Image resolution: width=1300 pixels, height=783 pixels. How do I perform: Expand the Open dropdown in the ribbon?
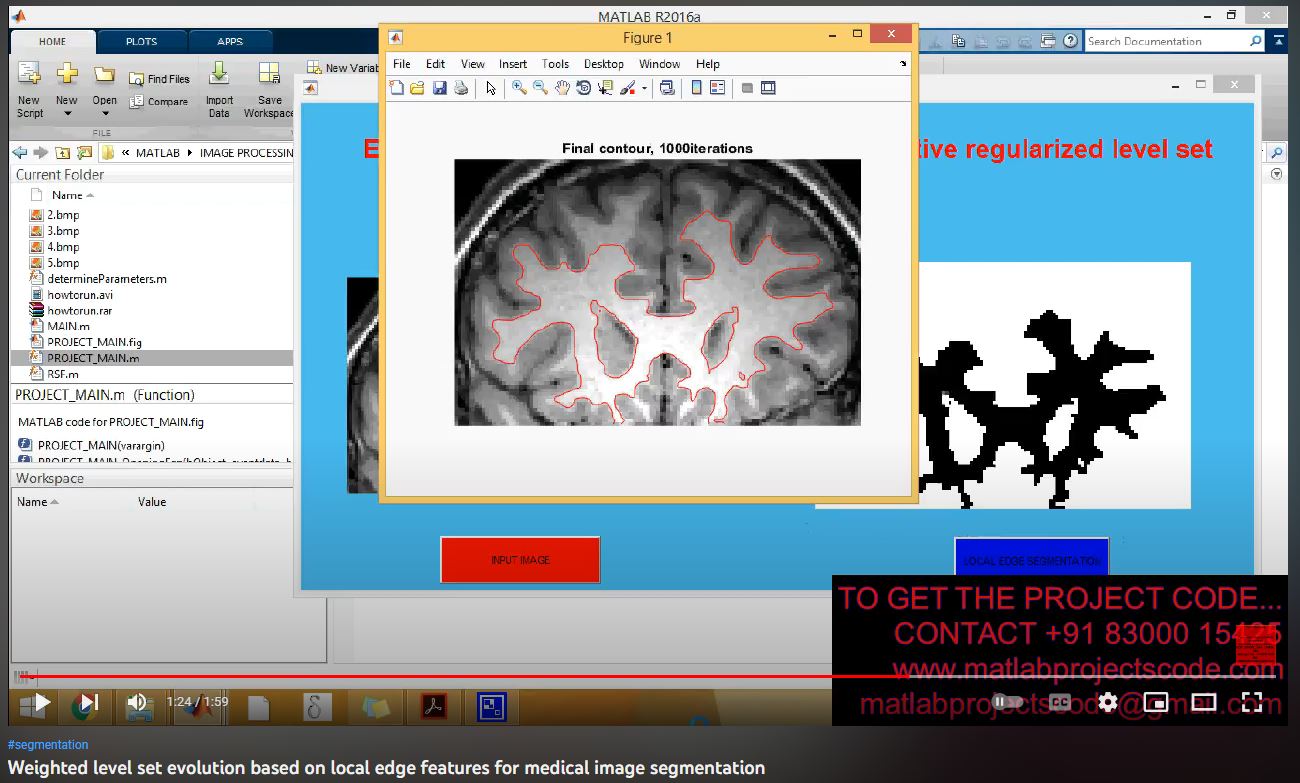pyautogui.click(x=105, y=114)
